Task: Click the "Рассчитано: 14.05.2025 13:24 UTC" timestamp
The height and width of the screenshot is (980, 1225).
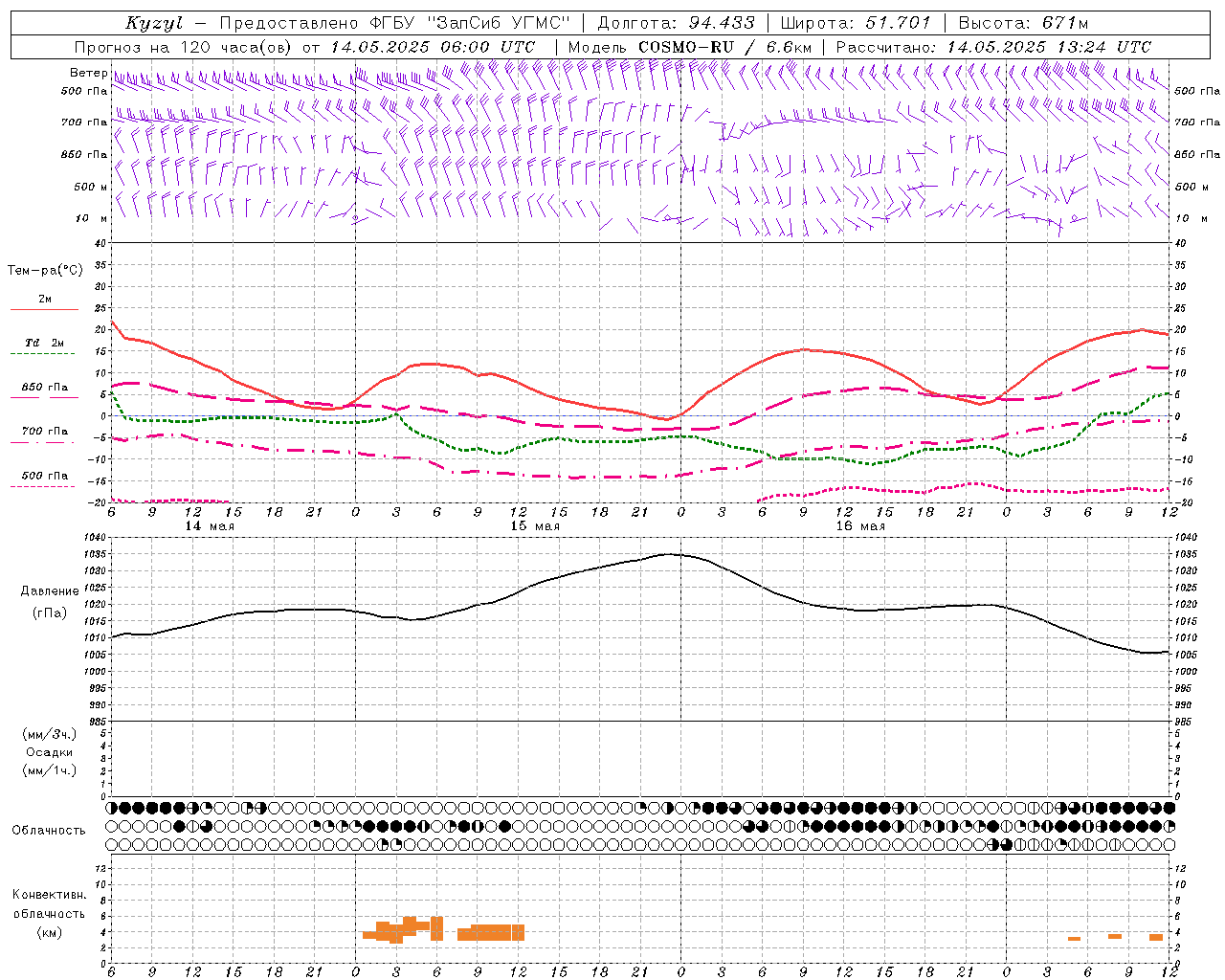Action: [x=993, y=47]
